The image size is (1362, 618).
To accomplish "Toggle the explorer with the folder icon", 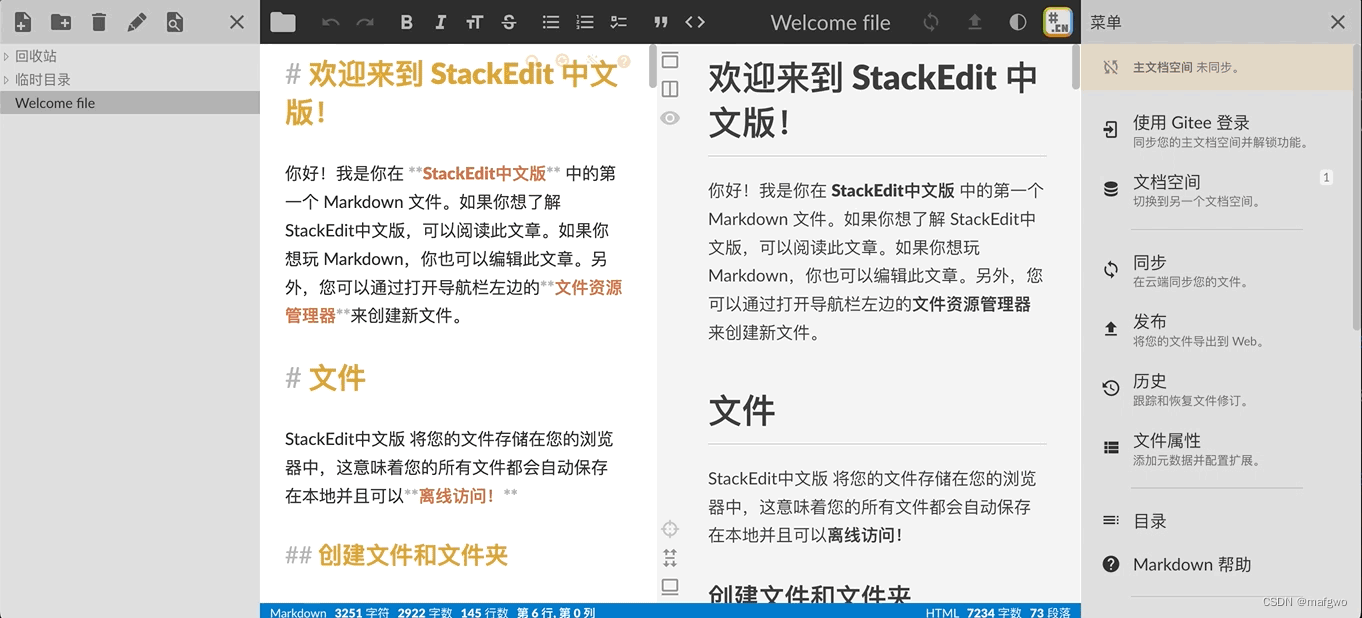I will tap(283, 22).
